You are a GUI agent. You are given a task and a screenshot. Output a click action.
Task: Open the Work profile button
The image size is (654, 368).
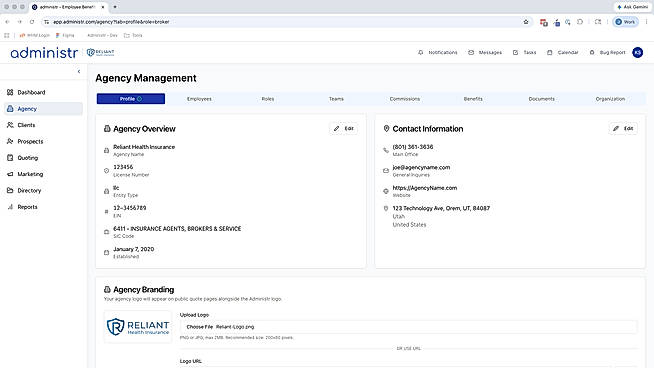(x=625, y=22)
